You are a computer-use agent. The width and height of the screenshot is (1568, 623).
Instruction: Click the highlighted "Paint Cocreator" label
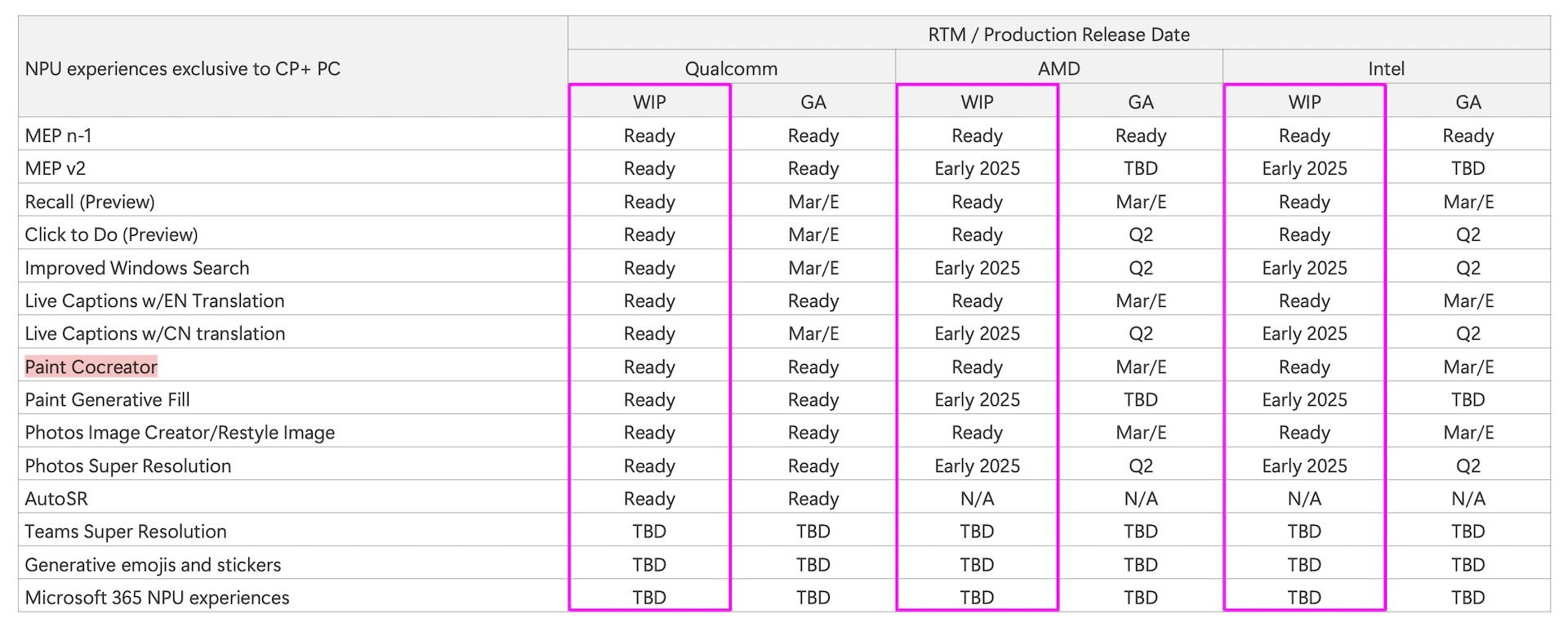pos(91,367)
